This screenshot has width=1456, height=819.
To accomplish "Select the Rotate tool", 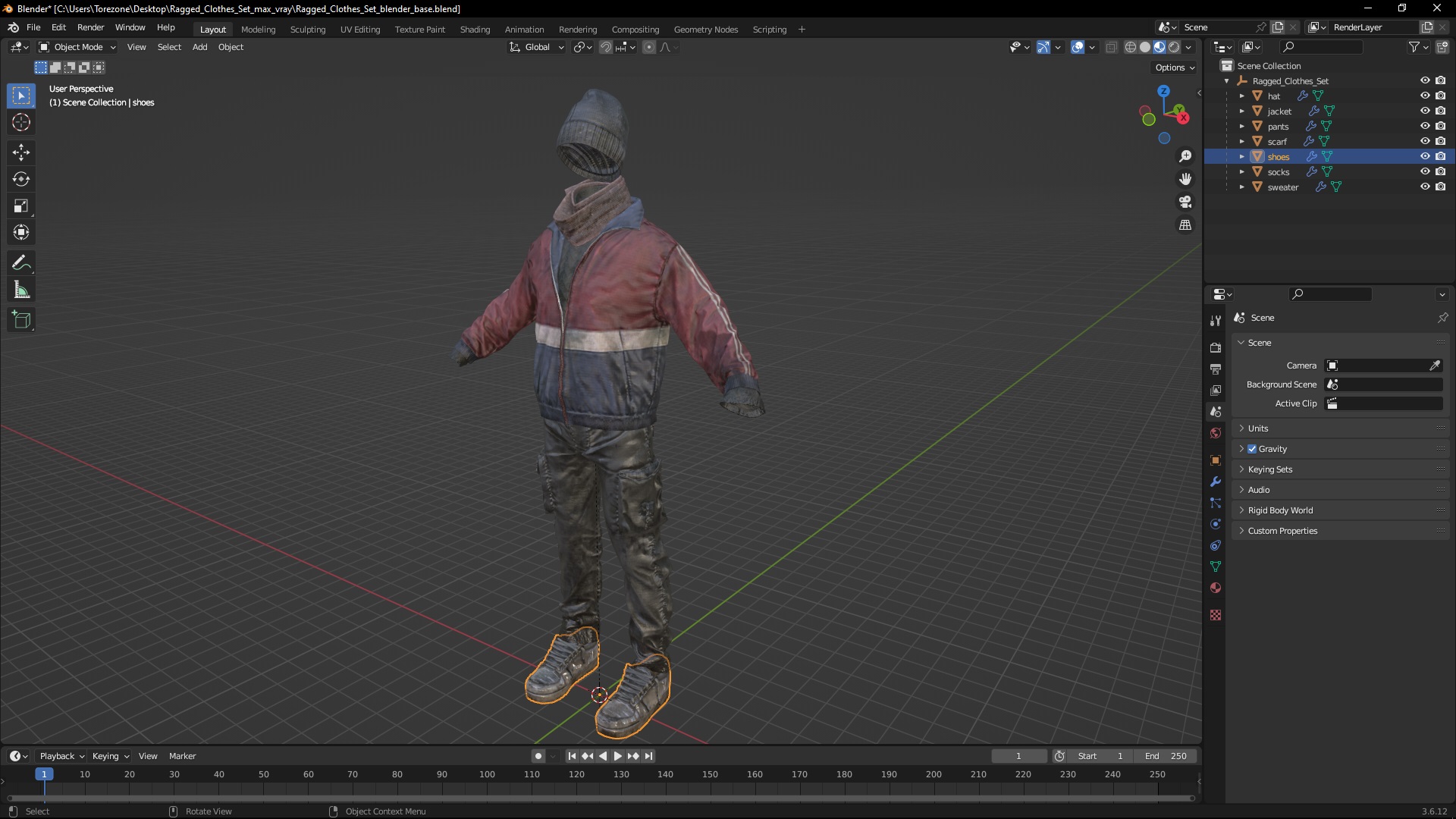I will [21, 179].
